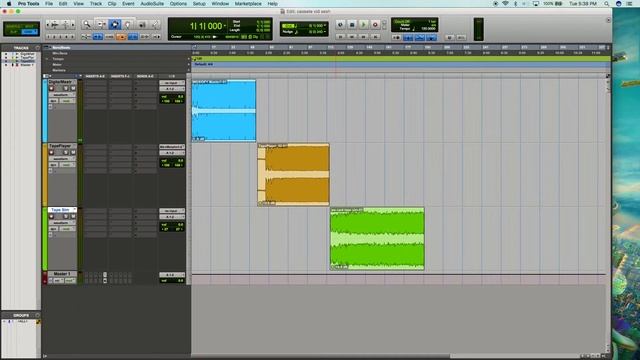
Task: Select the Master 1 track name
Action: pyautogui.click(x=62, y=274)
